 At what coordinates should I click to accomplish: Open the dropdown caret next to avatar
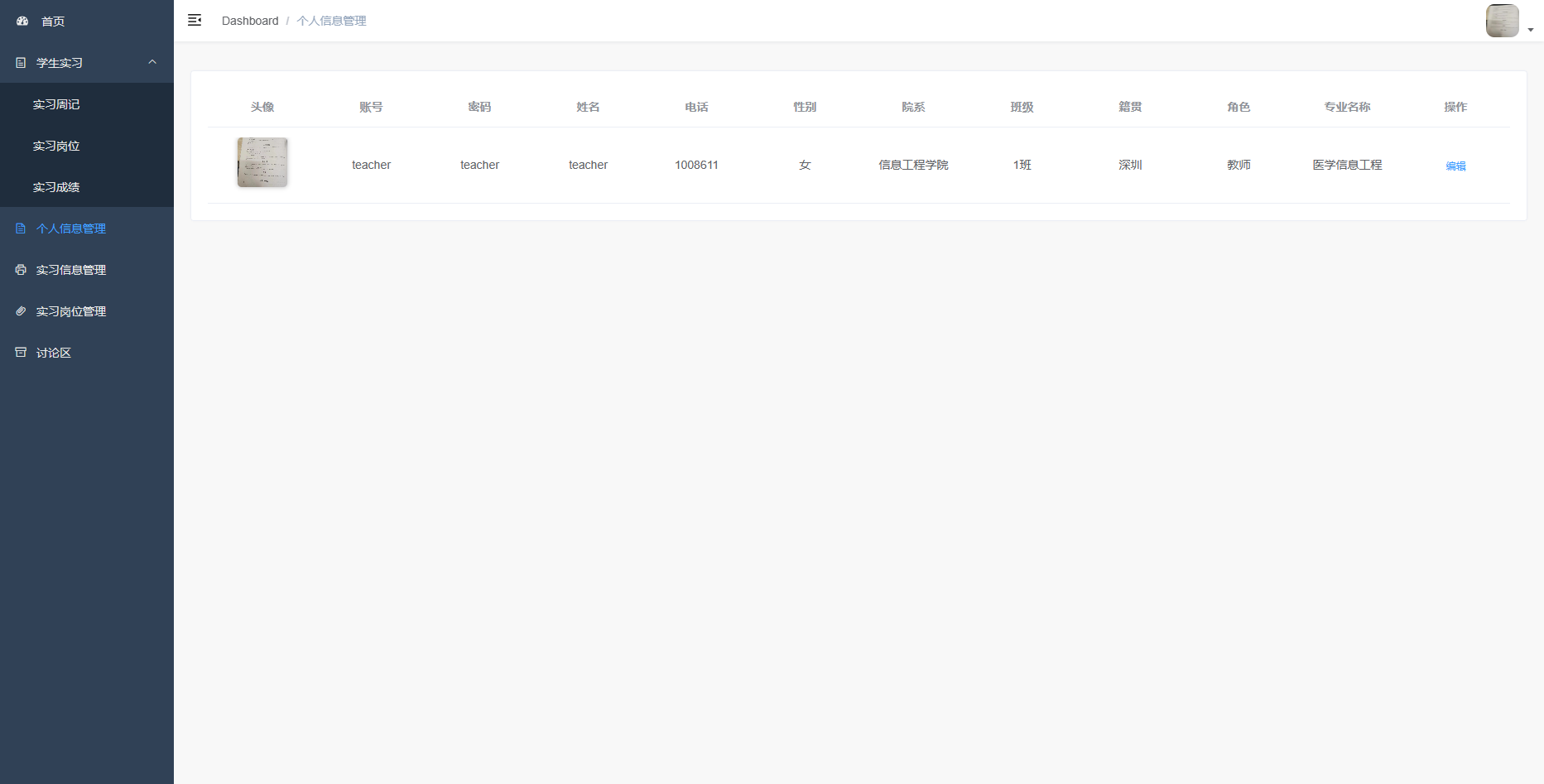click(1531, 30)
